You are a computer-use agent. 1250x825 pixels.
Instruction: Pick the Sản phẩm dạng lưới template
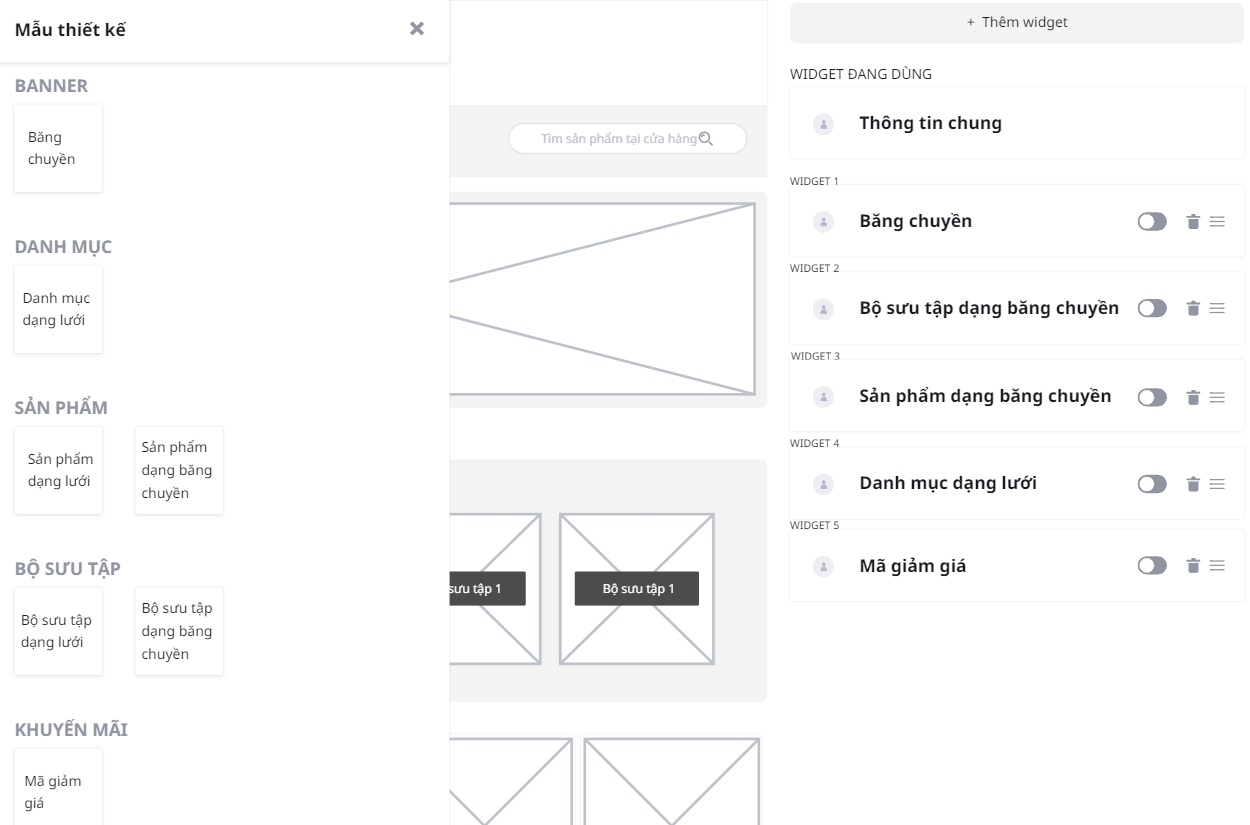point(58,470)
